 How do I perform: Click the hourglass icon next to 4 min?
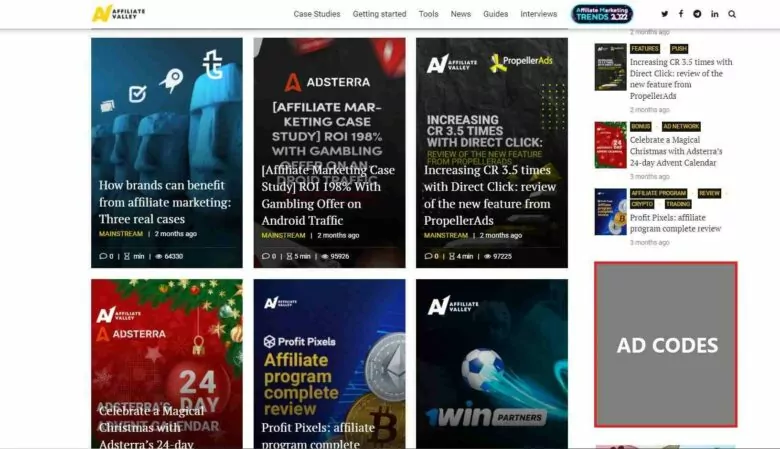[x=452, y=256]
